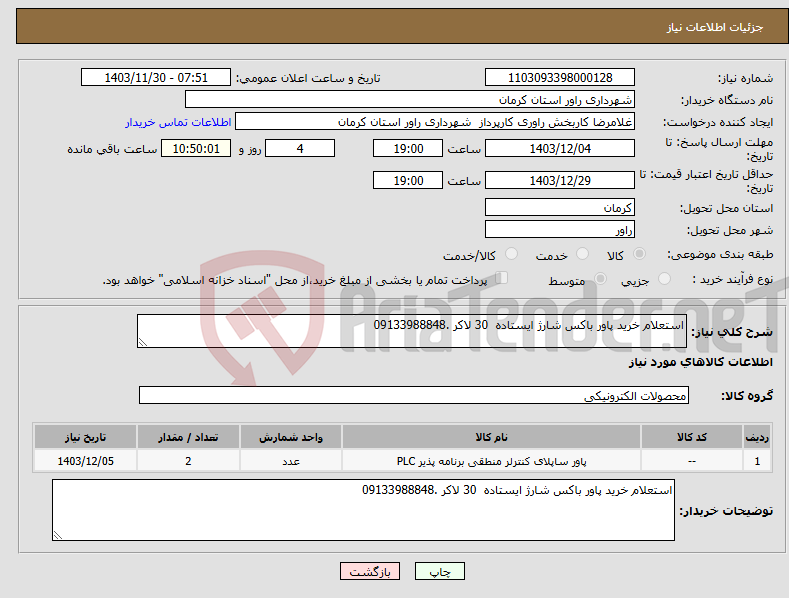Click the request creator field غلامرضا کاربخش
The height and width of the screenshot is (598, 789).
[x=435, y=122]
